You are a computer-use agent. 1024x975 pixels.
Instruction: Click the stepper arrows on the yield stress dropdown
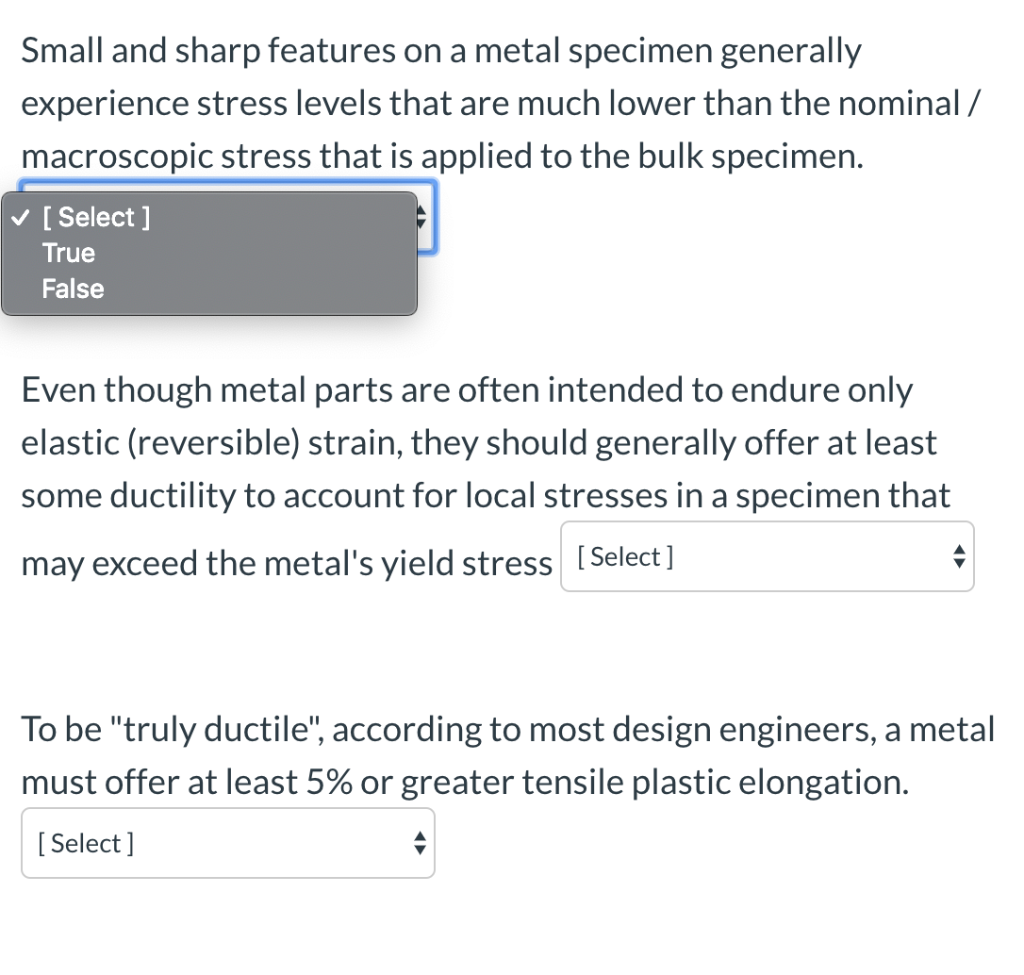point(958,557)
